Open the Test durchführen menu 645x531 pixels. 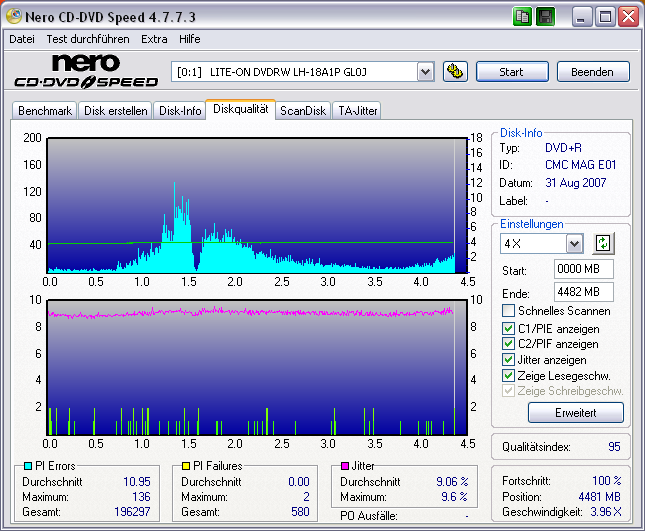(x=88, y=39)
